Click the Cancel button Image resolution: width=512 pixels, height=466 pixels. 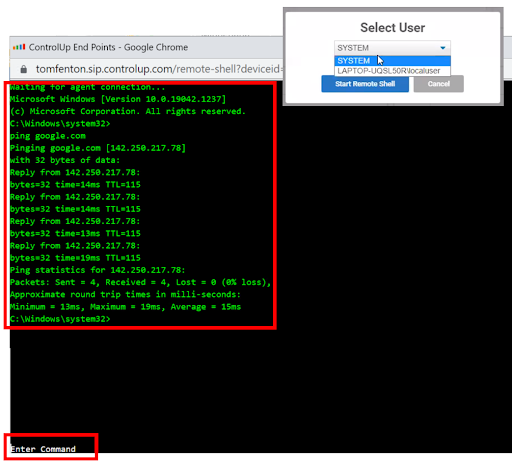(x=439, y=84)
